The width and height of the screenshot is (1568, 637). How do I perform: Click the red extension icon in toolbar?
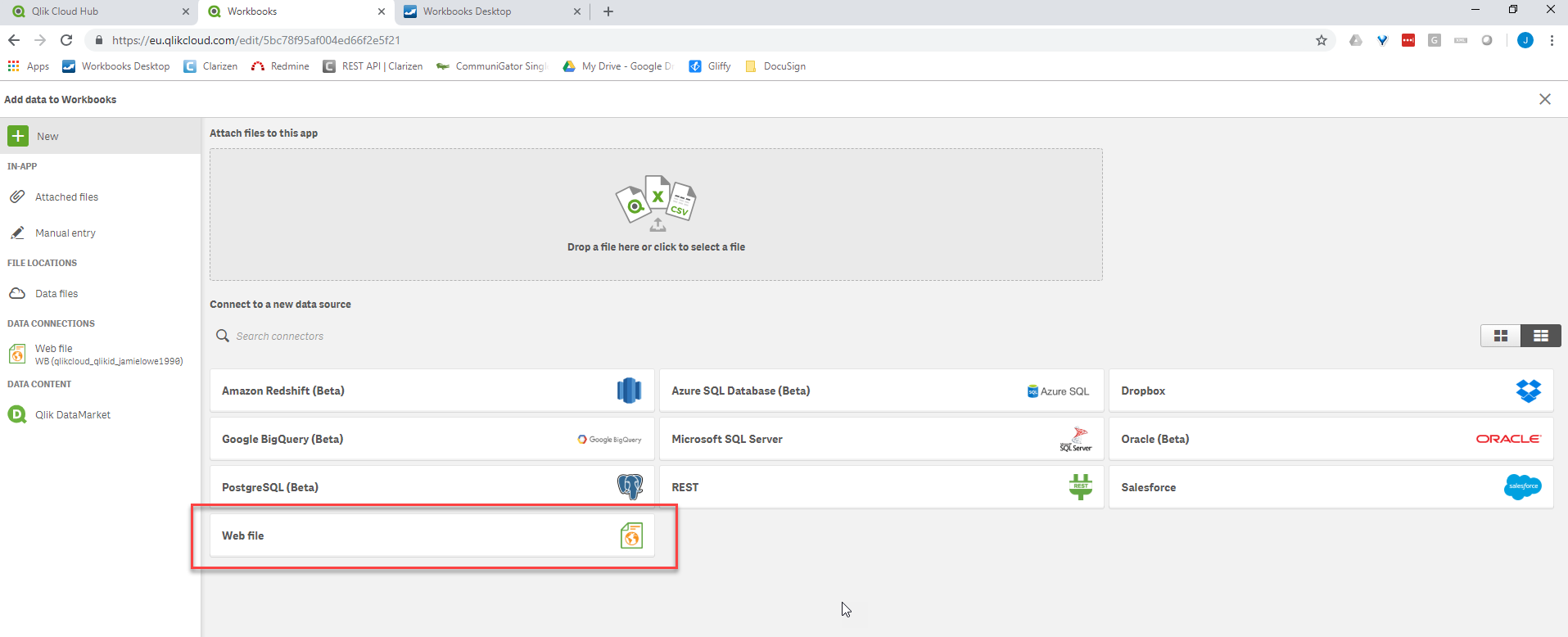point(1408,40)
